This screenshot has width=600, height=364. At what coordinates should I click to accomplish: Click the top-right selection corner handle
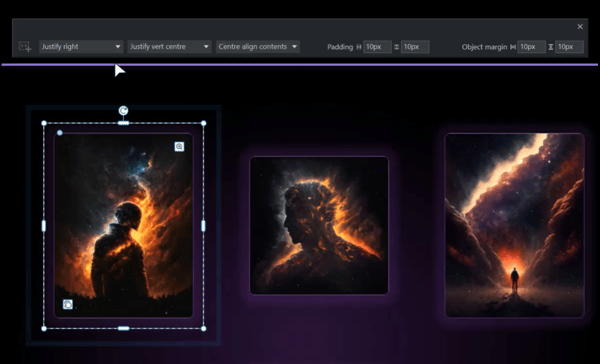pos(204,123)
